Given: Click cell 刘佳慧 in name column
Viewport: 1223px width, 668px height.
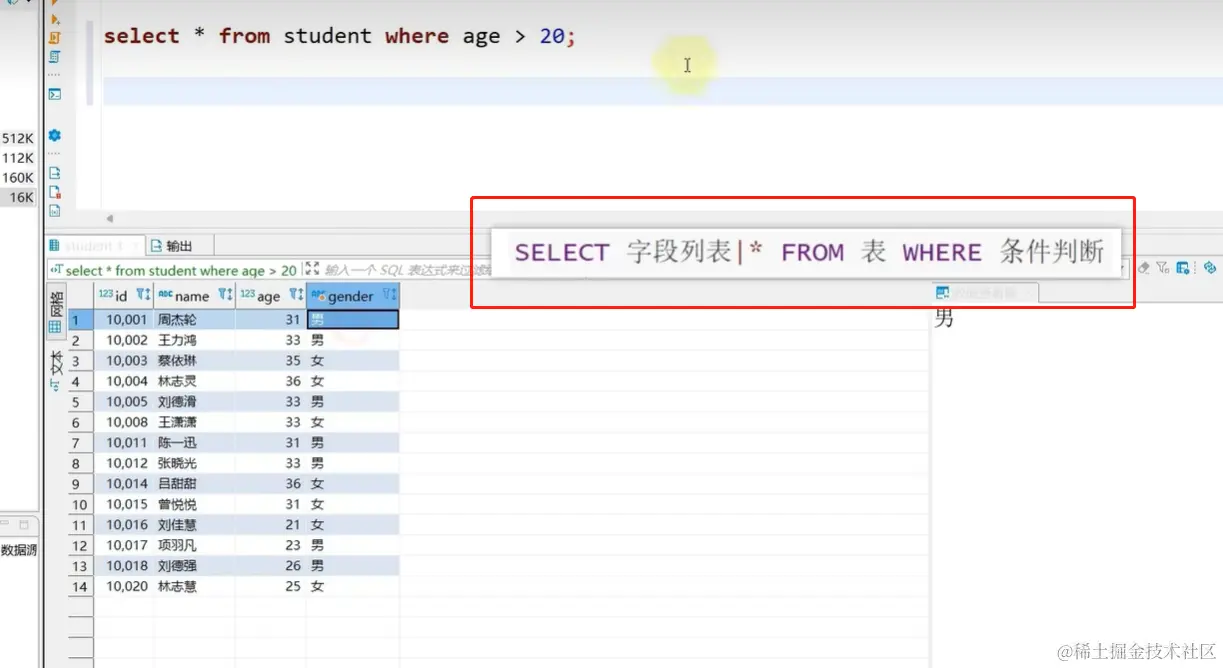Looking at the screenshot, I should 194,525.
